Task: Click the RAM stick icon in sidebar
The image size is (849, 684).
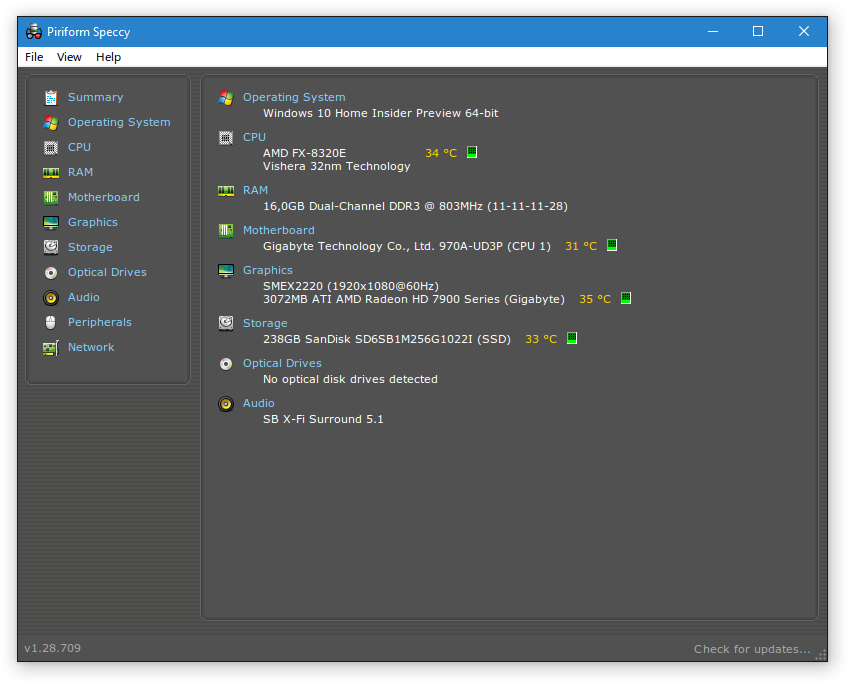Action: [x=51, y=173]
